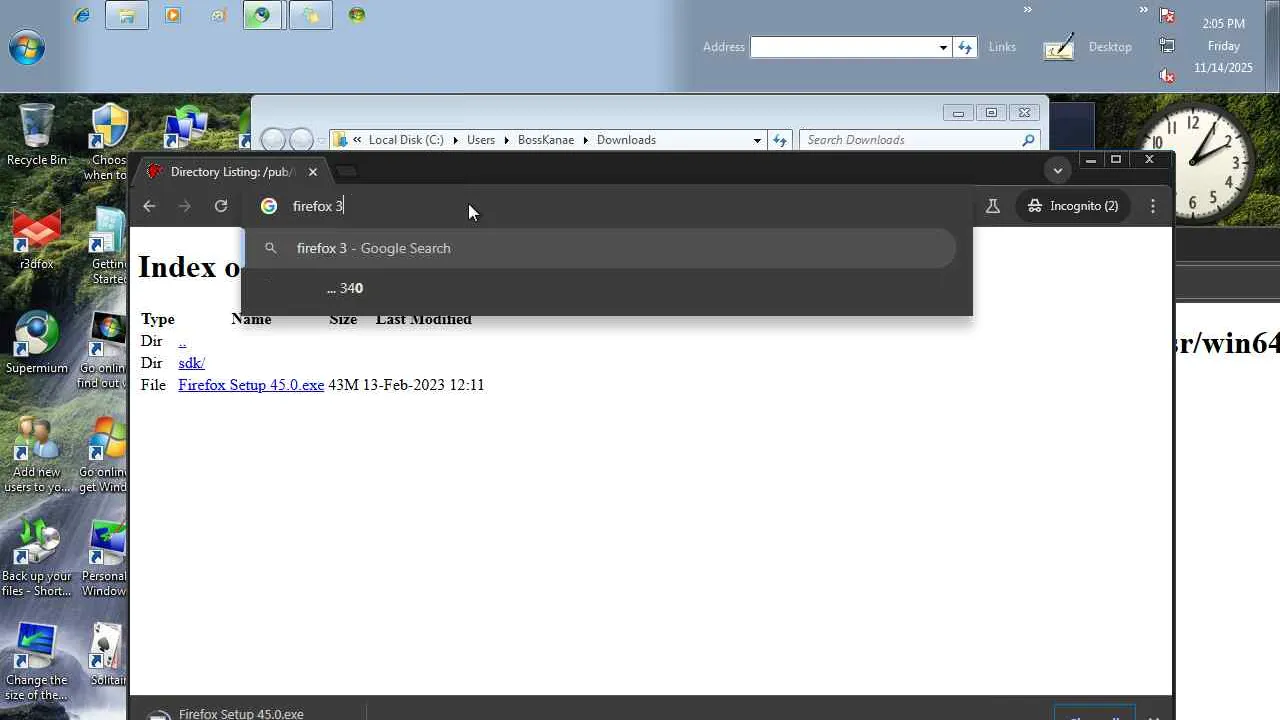This screenshot has width=1280, height=720.
Task: Open Recycle Bin on the desktop
Action: tap(37, 136)
